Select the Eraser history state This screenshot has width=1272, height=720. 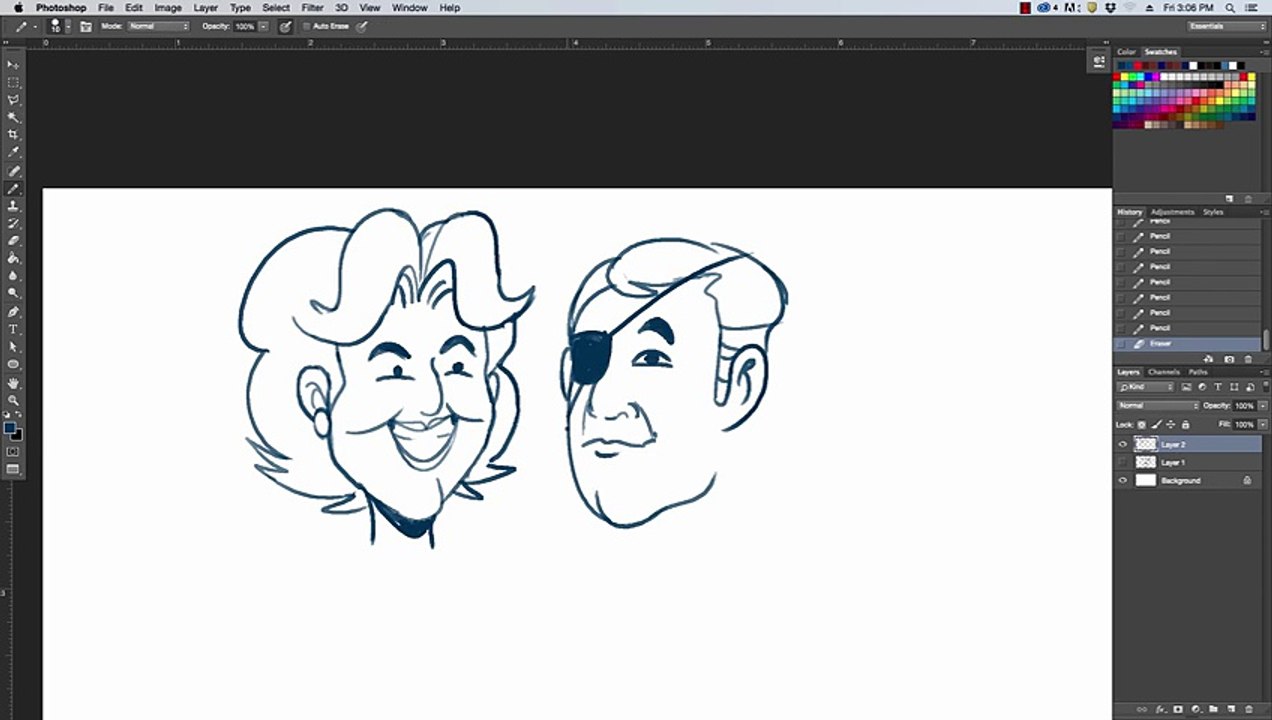click(1187, 344)
